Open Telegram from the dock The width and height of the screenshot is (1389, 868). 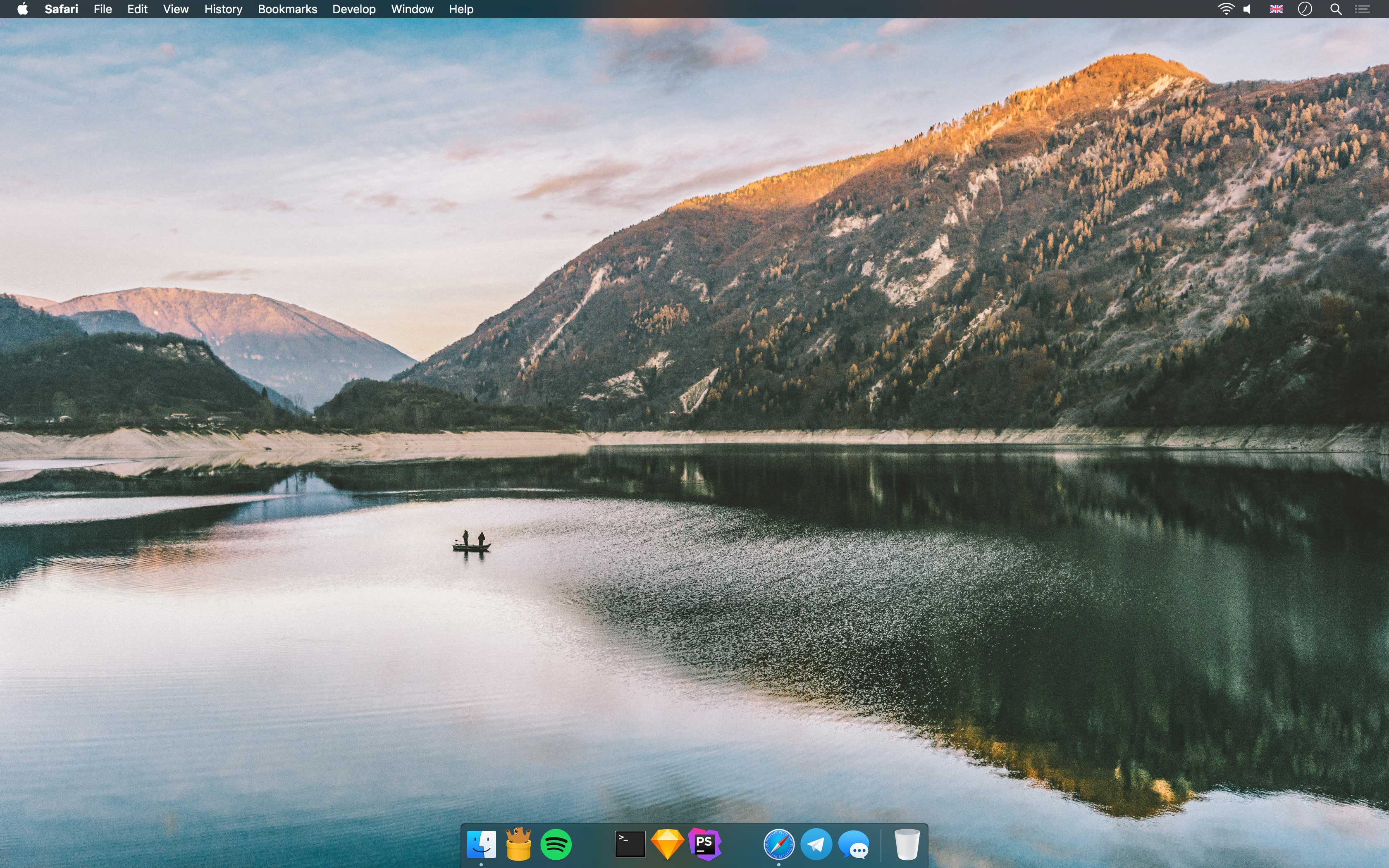point(816,844)
